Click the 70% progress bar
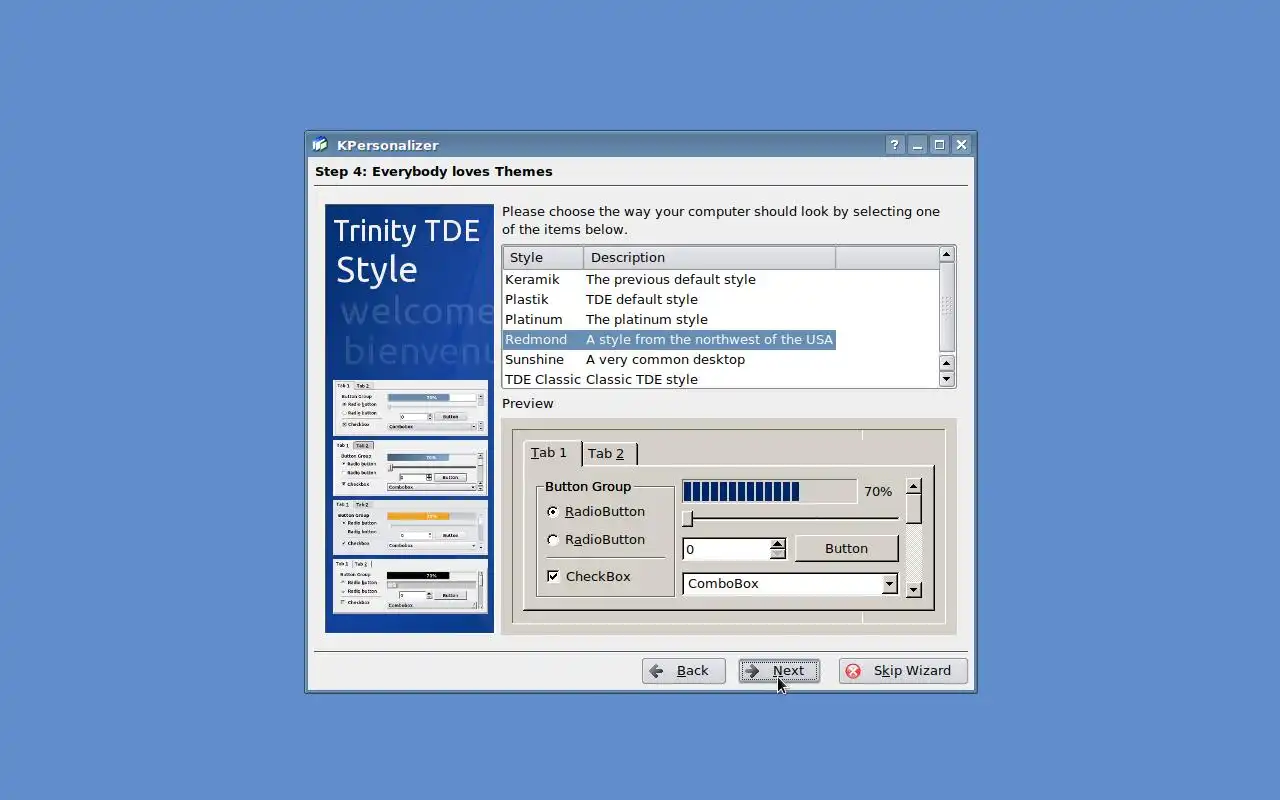The height and width of the screenshot is (800, 1280). [769, 491]
